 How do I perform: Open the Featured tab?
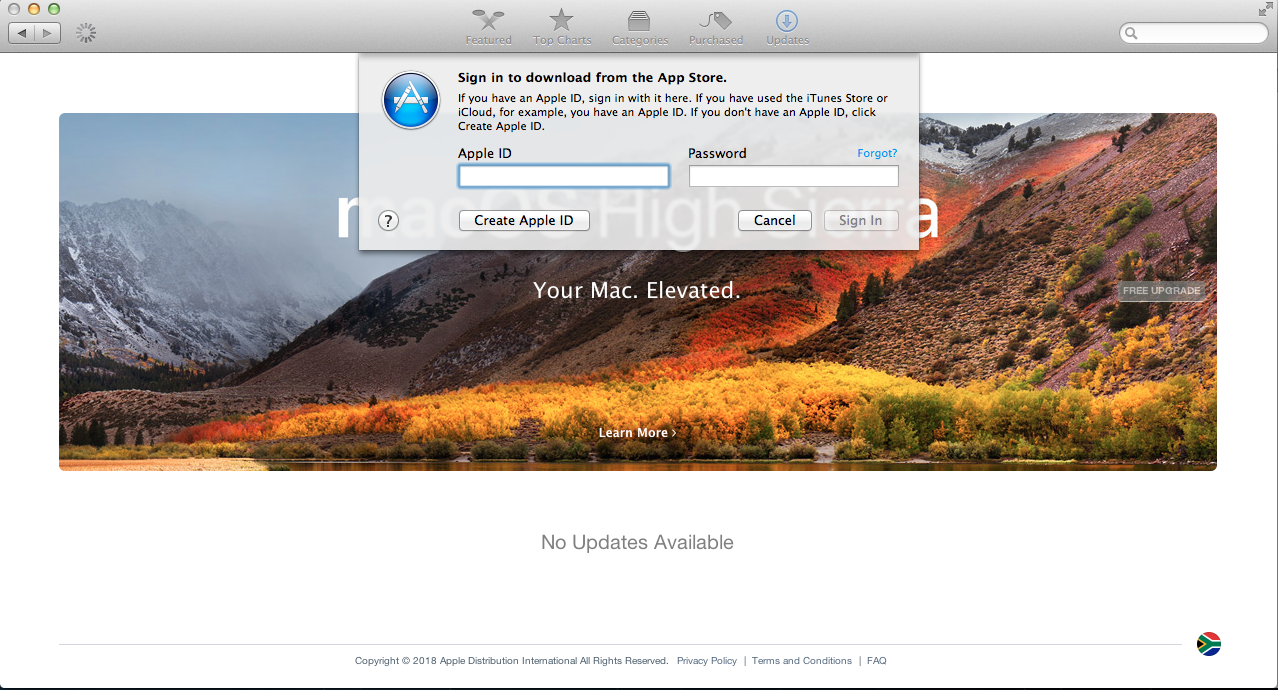(488, 27)
